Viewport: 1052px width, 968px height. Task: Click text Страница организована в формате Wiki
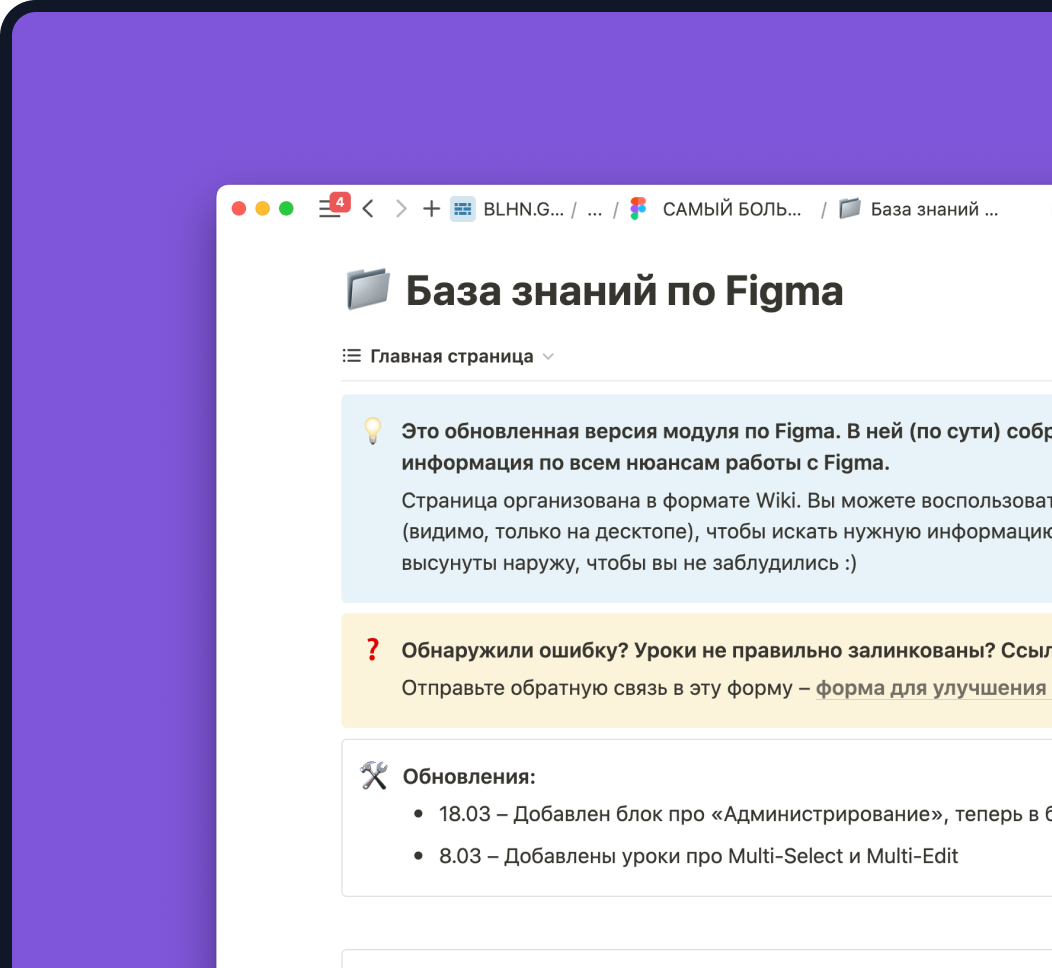[x=601, y=500]
